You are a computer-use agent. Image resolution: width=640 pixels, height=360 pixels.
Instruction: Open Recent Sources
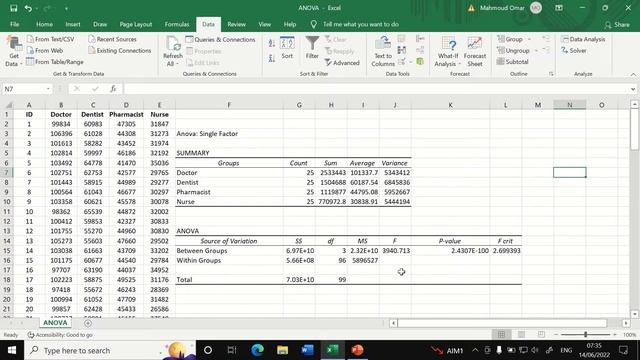(112, 39)
